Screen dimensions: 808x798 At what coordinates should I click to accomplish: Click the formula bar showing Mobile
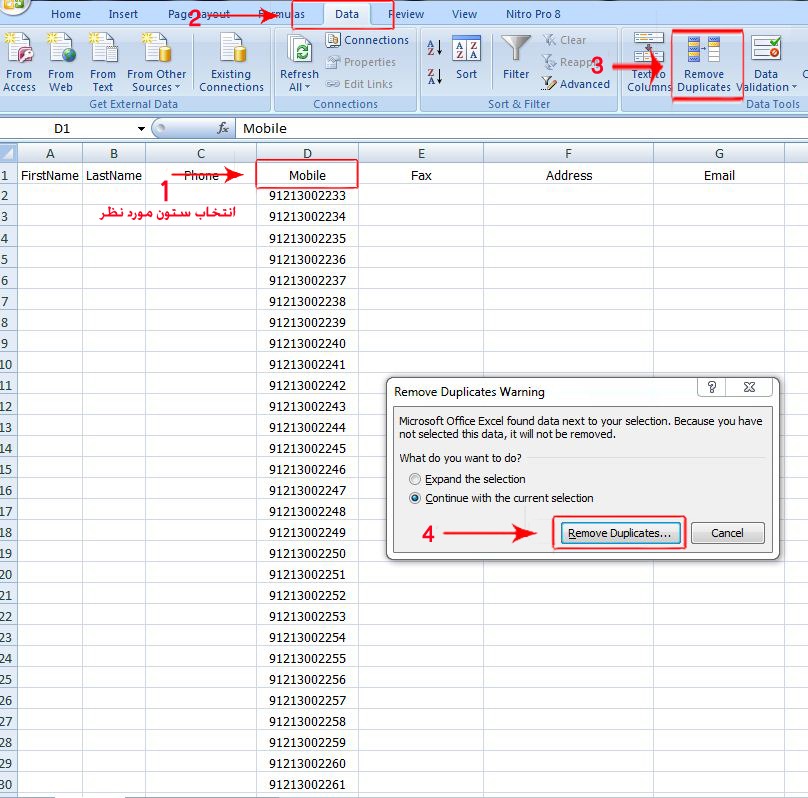click(x=521, y=128)
